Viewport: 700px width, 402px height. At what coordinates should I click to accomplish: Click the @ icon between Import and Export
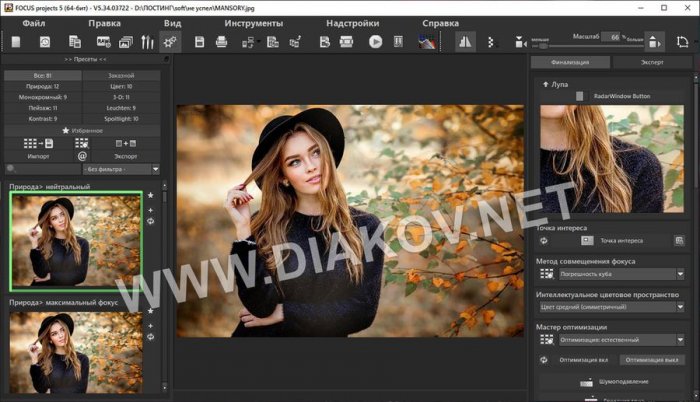pyautogui.click(x=82, y=156)
